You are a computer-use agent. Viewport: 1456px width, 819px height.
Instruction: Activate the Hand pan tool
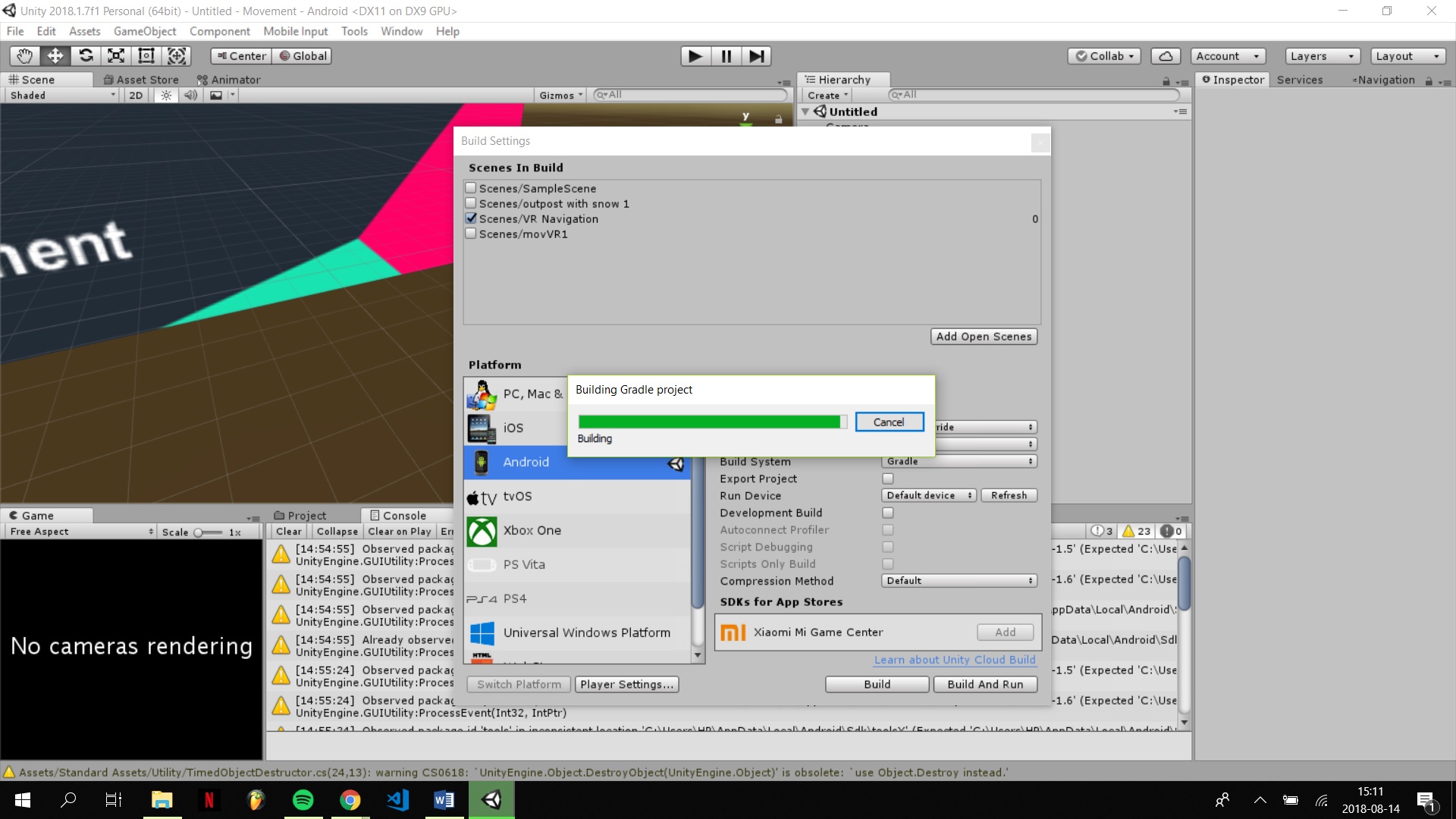24,55
